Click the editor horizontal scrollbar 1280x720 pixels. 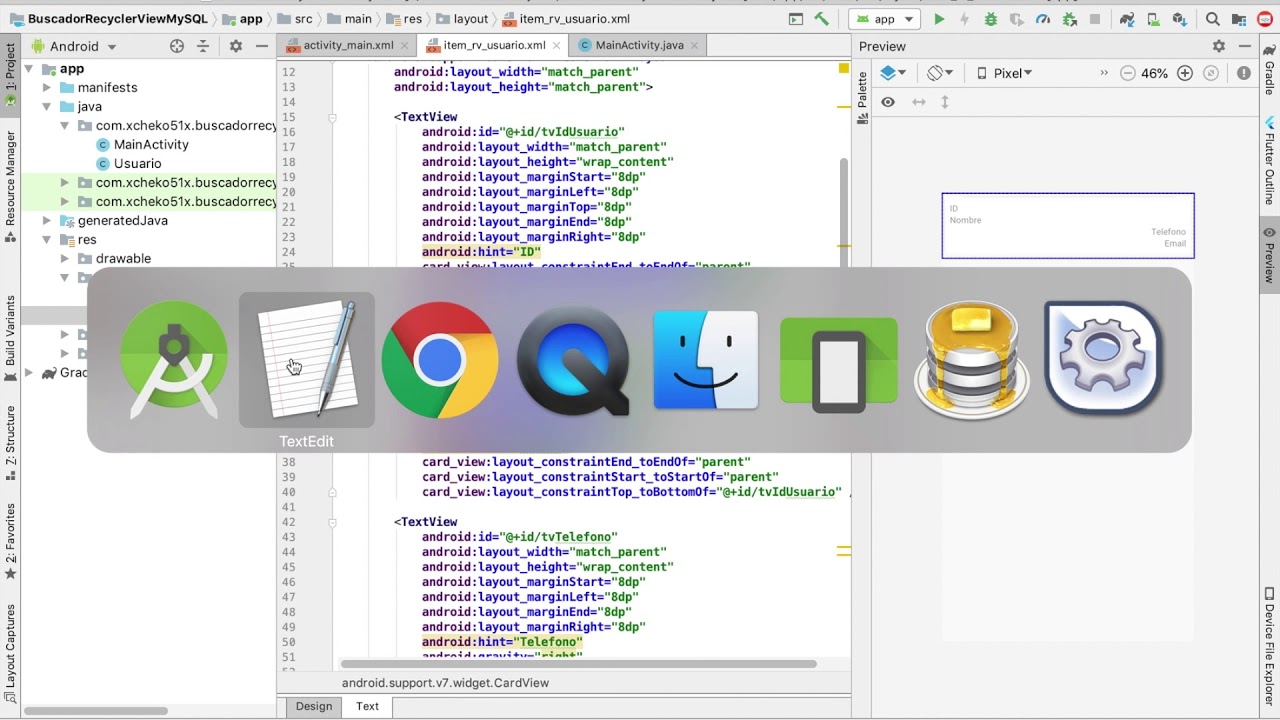click(x=579, y=664)
